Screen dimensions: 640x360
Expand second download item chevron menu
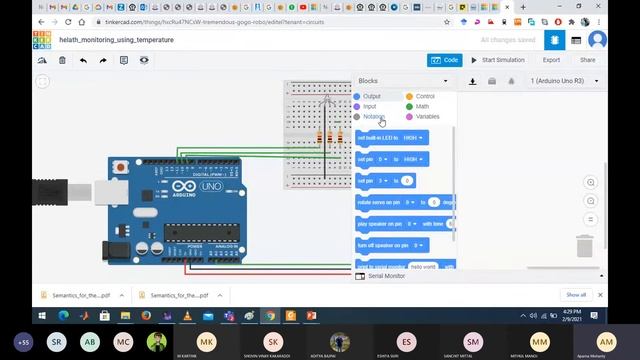coord(220,295)
